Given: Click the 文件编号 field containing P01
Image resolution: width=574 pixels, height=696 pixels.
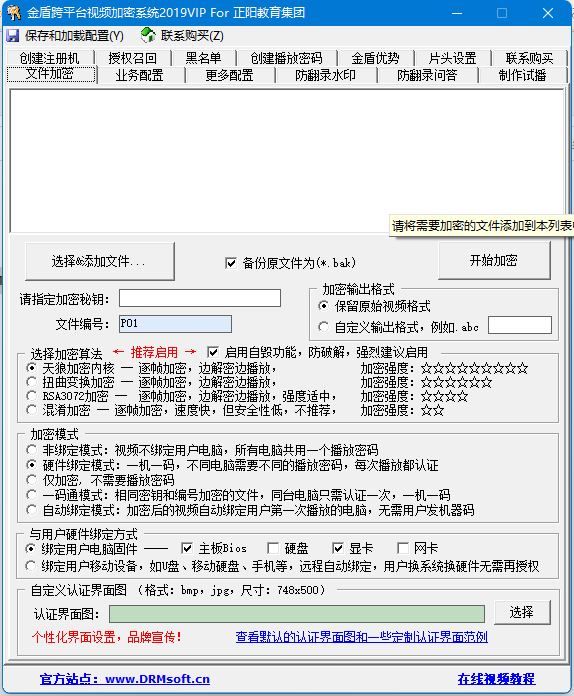Looking at the screenshot, I should (x=175, y=324).
